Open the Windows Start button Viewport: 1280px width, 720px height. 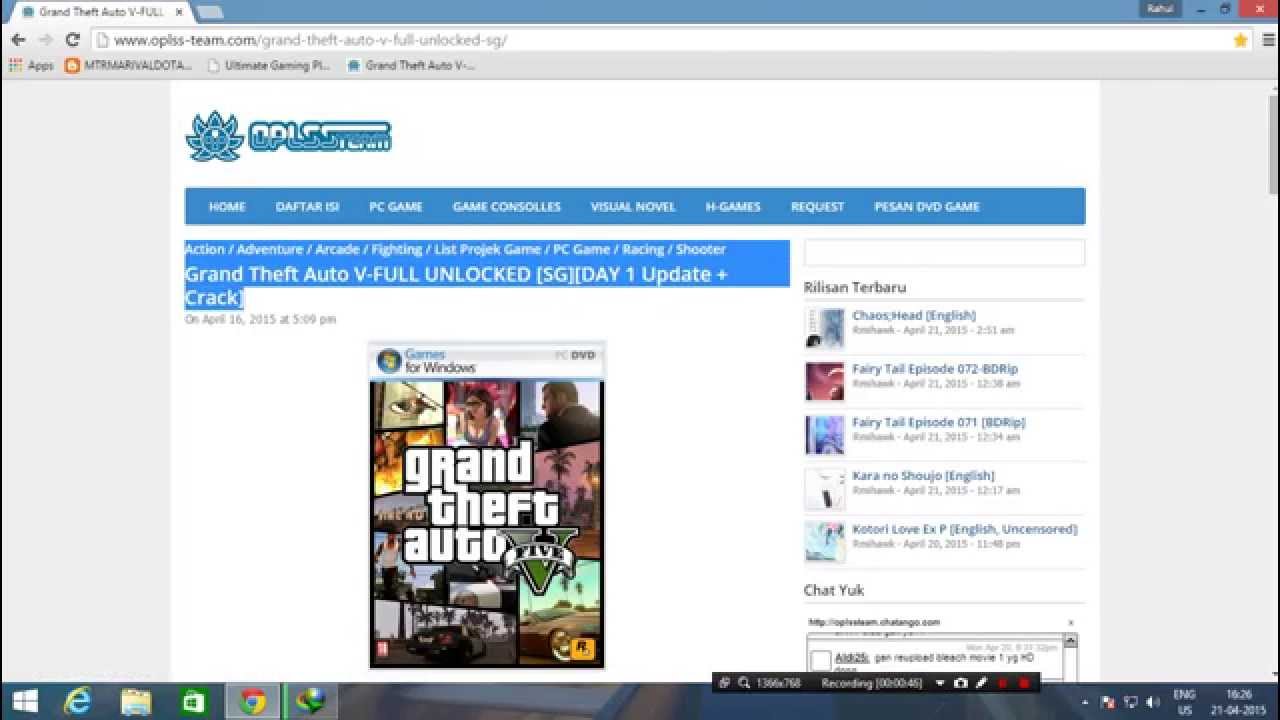click(x=24, y=702)
